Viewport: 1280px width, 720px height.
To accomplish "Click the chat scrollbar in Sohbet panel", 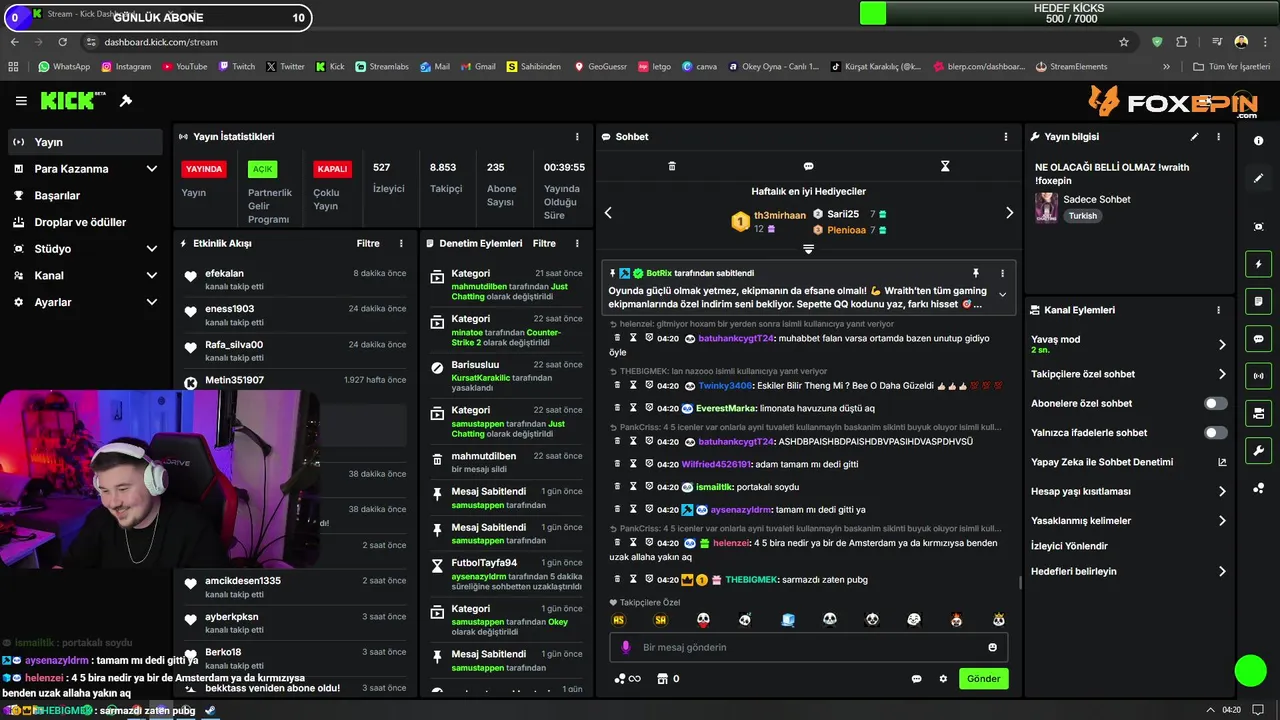I will (x=1019, y=582).
